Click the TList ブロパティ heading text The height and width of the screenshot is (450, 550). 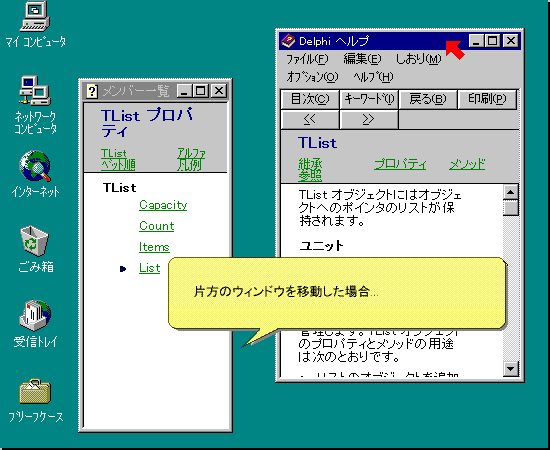tap(147, 123)
